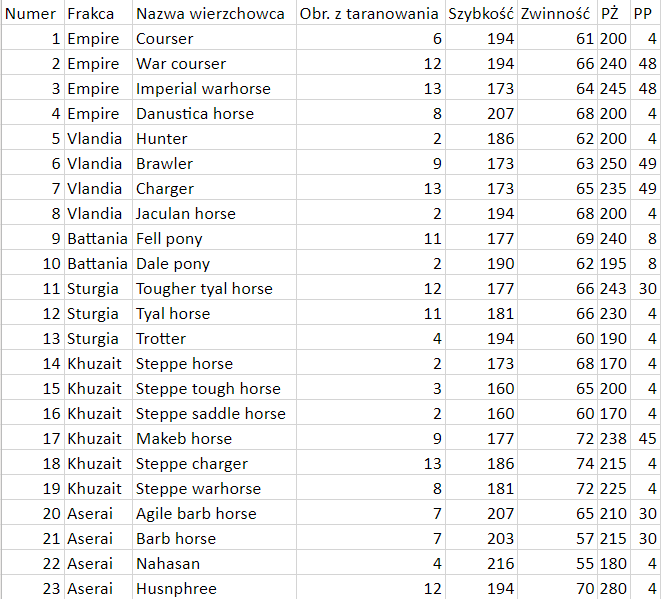Click the "Nazwa wierzchowca" header cell

click(x=210, y=13)
